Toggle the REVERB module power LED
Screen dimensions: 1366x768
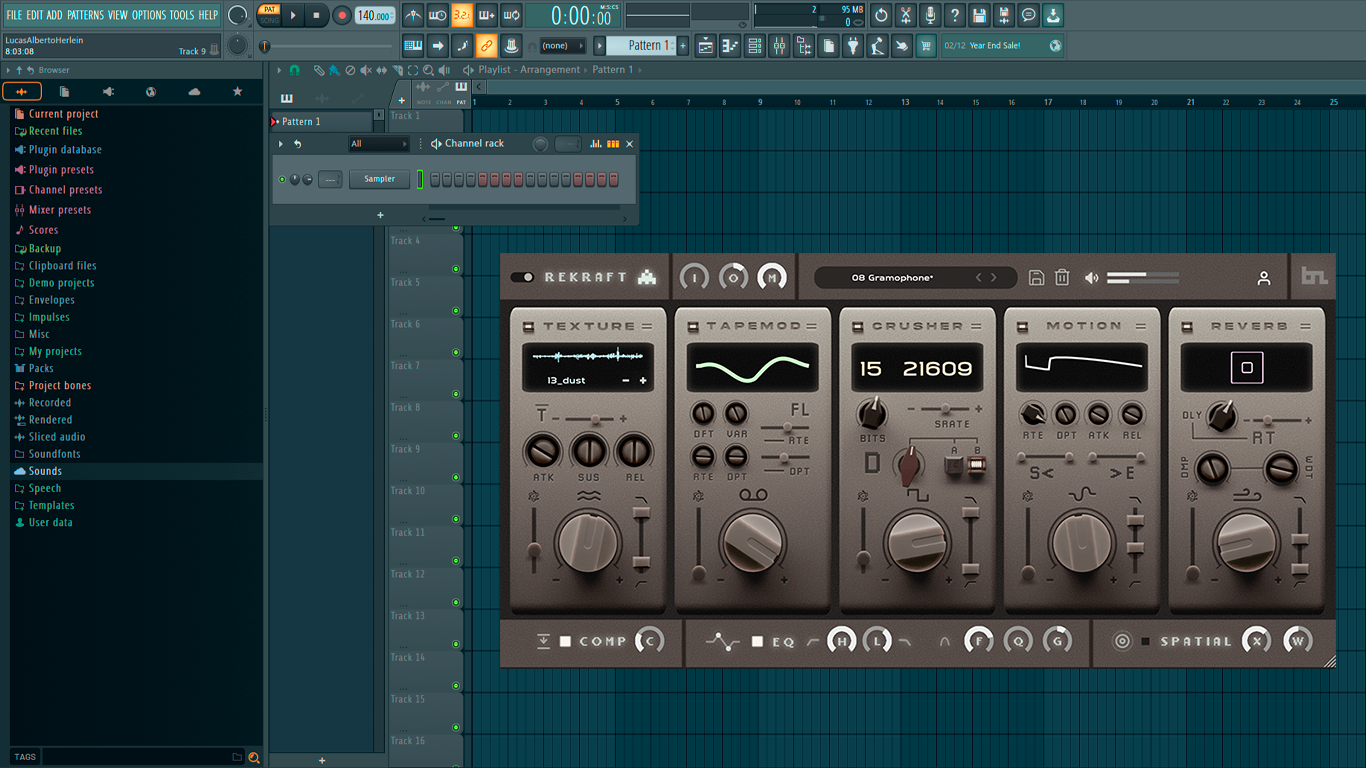(1187, 326)
